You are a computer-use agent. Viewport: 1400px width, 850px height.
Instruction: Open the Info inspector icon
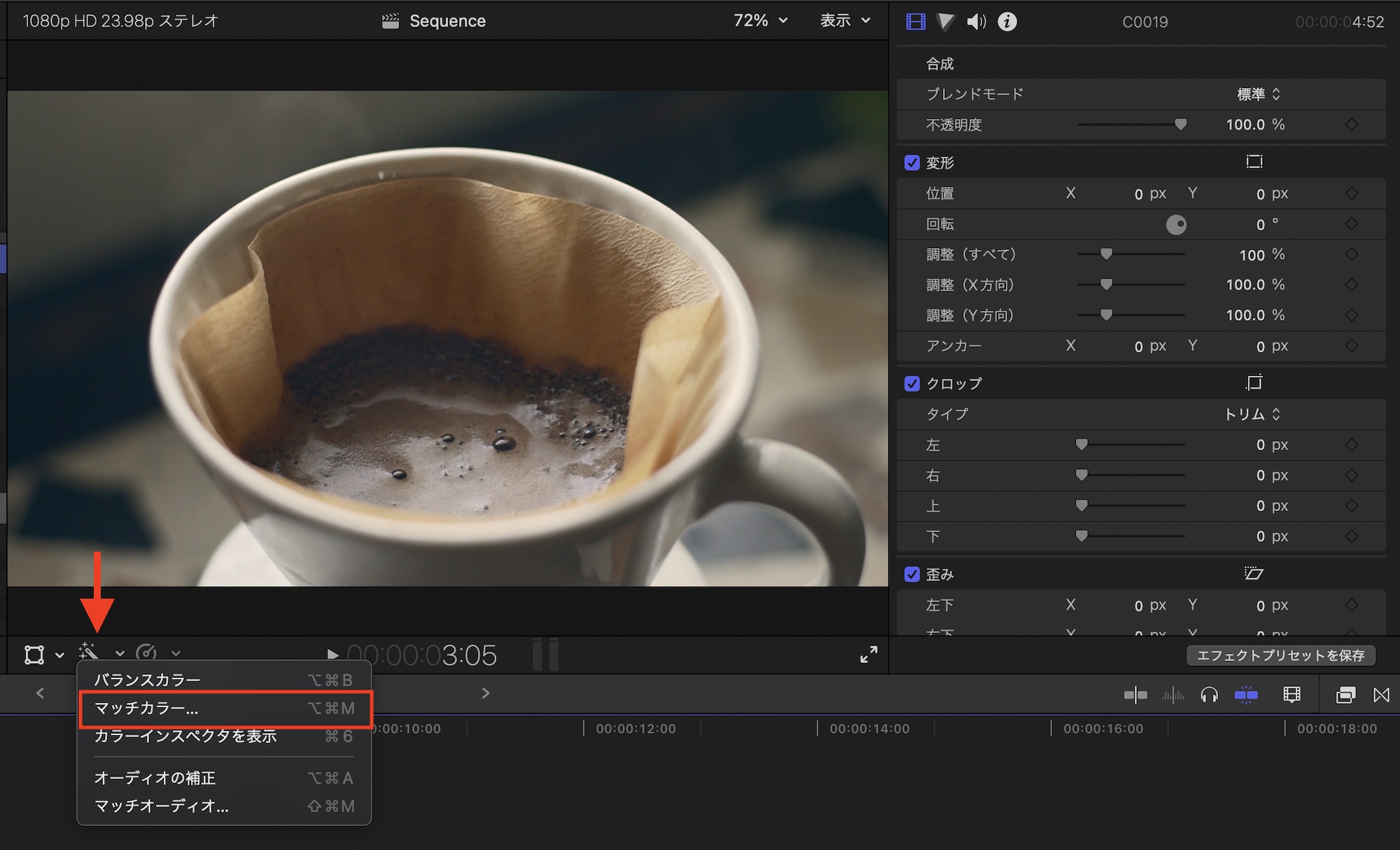coord(1007,22)
